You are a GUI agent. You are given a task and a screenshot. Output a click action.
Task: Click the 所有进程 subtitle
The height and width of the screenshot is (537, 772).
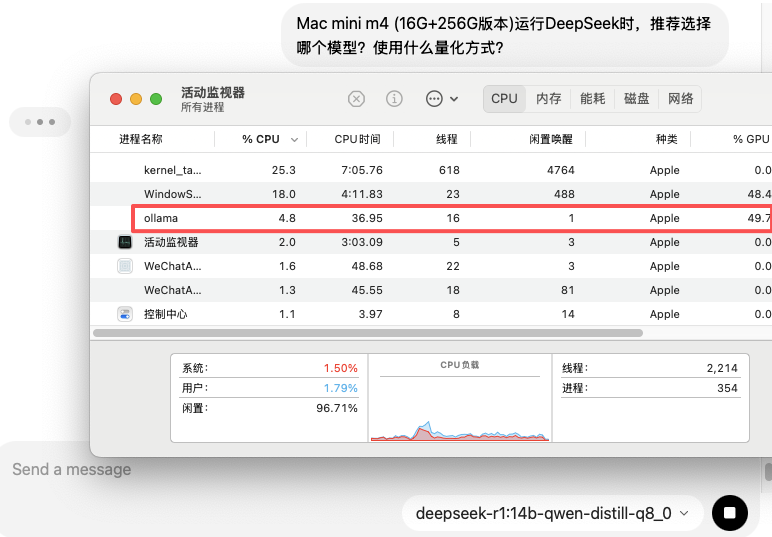pyautogui.click(x=202, y=107)
